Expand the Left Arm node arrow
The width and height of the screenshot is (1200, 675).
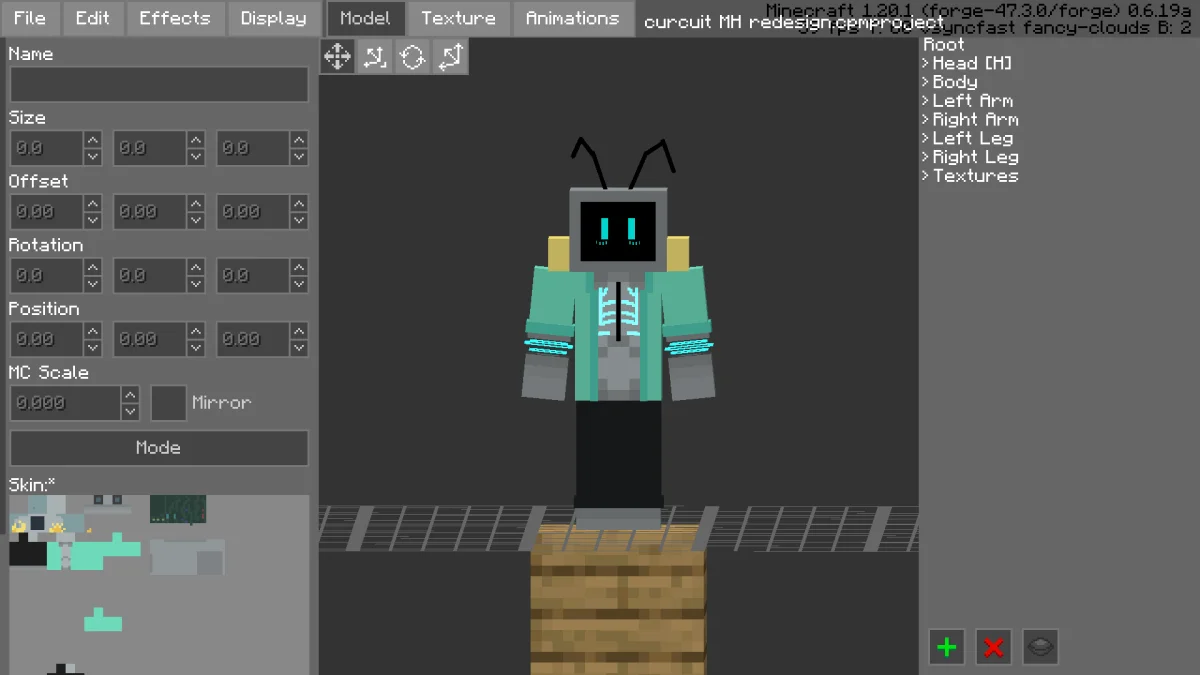(926, 101)
